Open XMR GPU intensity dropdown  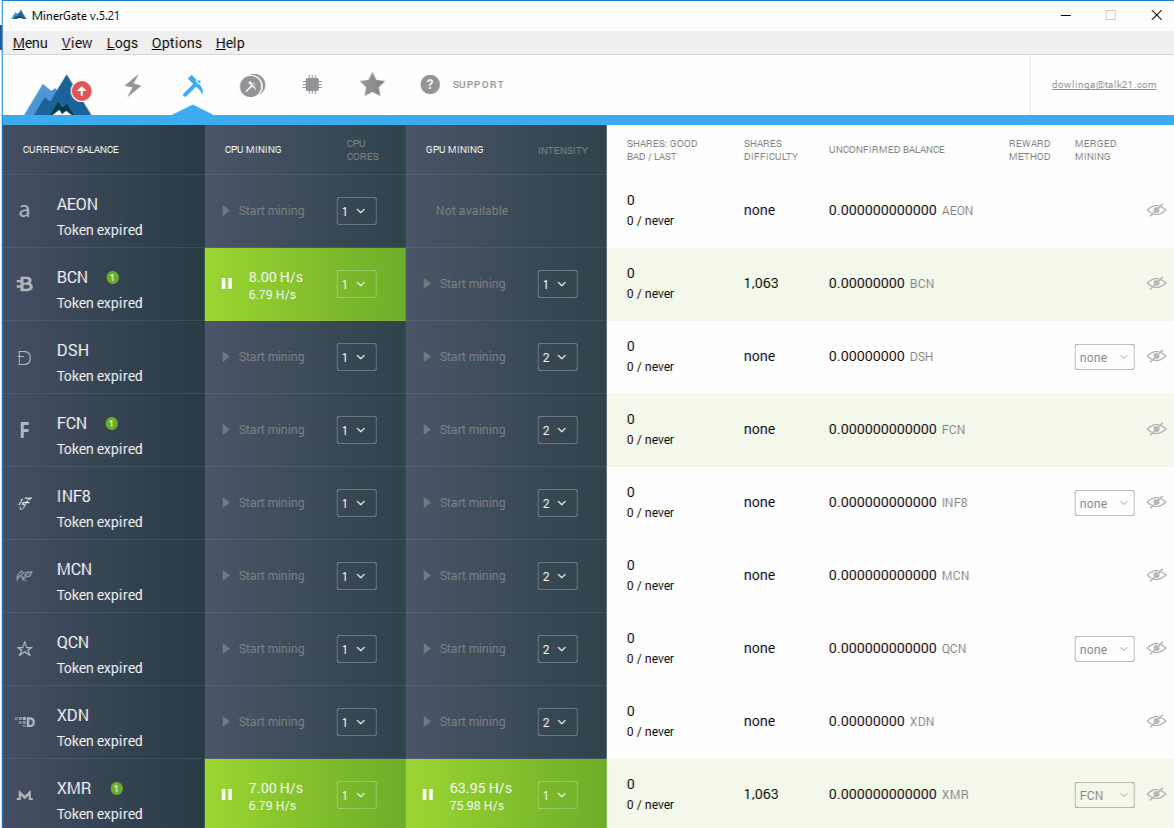(557, 795)
